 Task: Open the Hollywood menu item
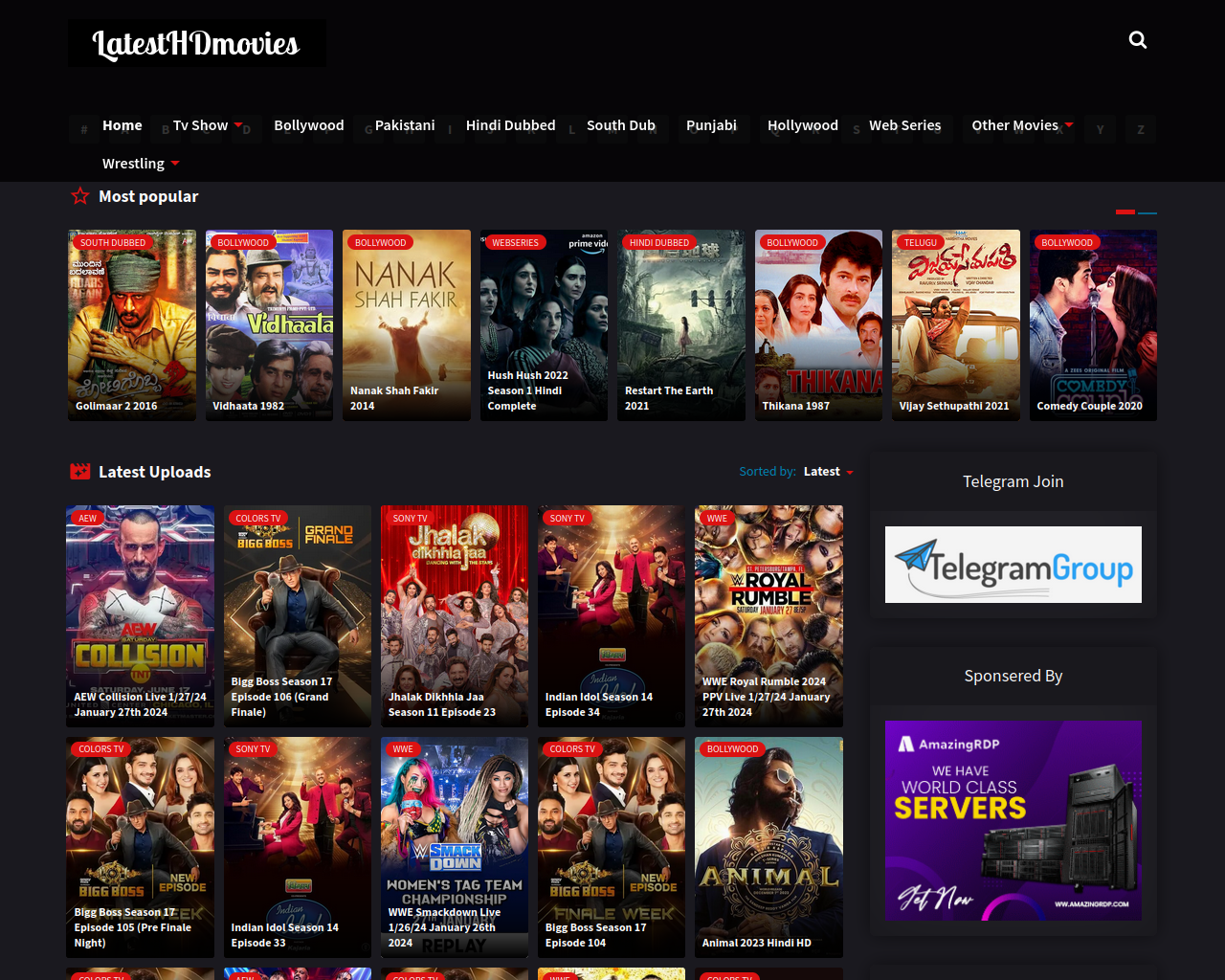point(803,125)
